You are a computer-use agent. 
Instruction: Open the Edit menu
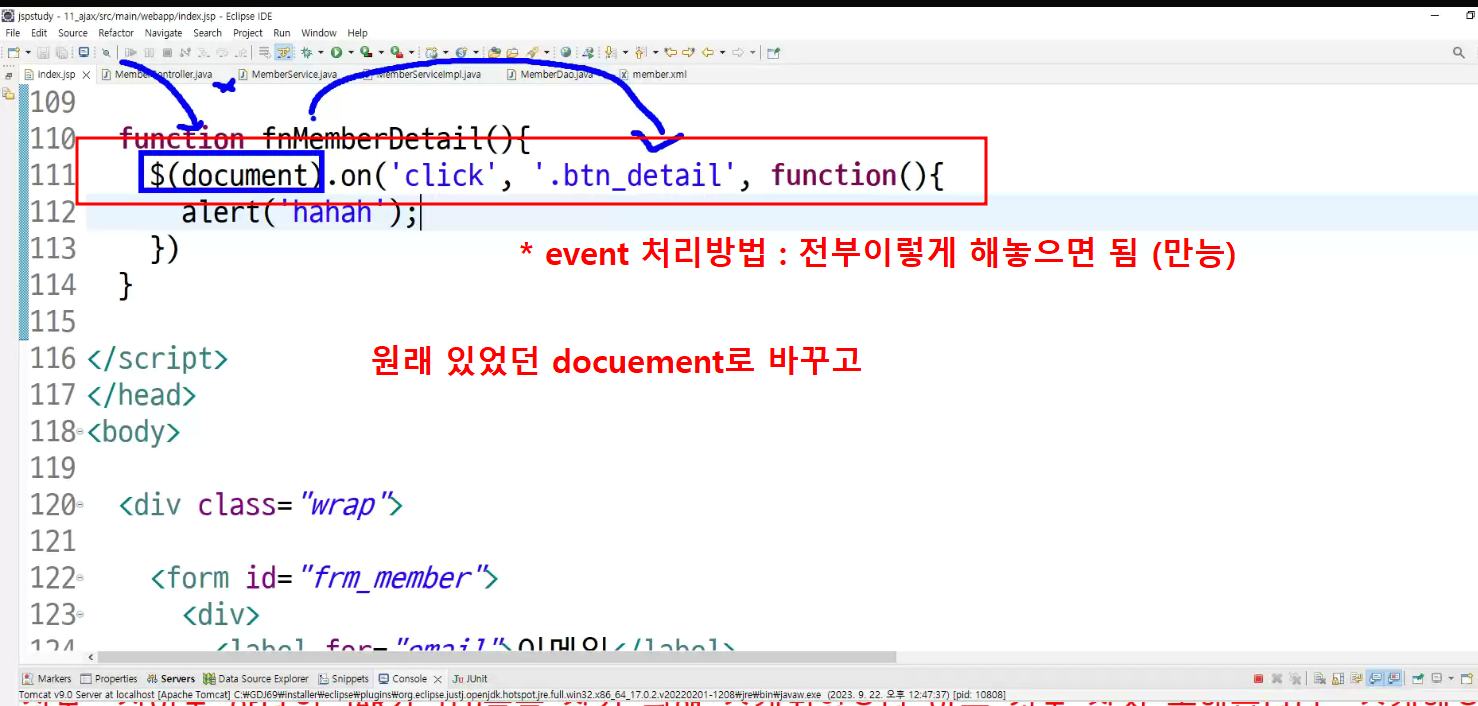tap(39, 33)
